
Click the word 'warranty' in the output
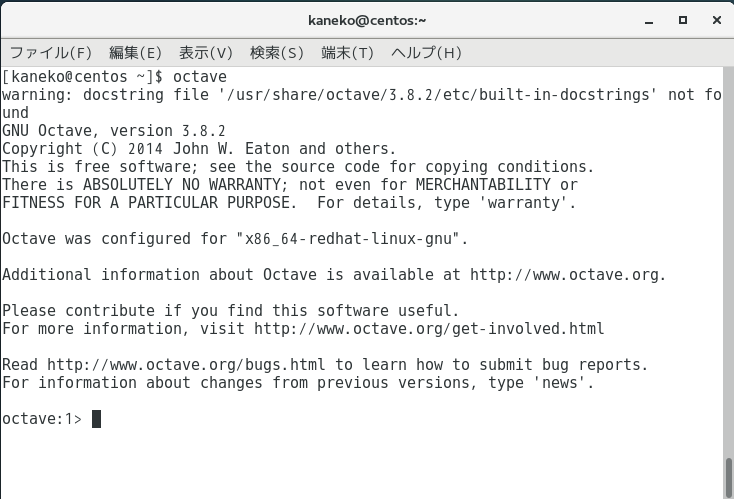click(524, 203)
